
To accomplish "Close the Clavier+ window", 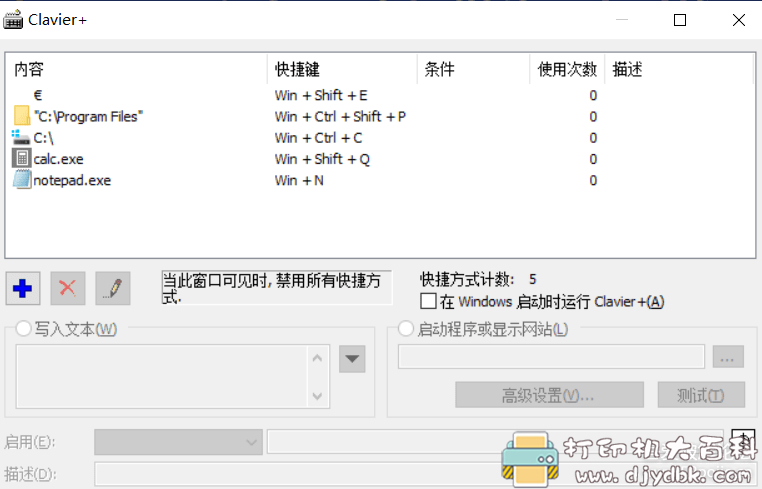I will point(739,20).
